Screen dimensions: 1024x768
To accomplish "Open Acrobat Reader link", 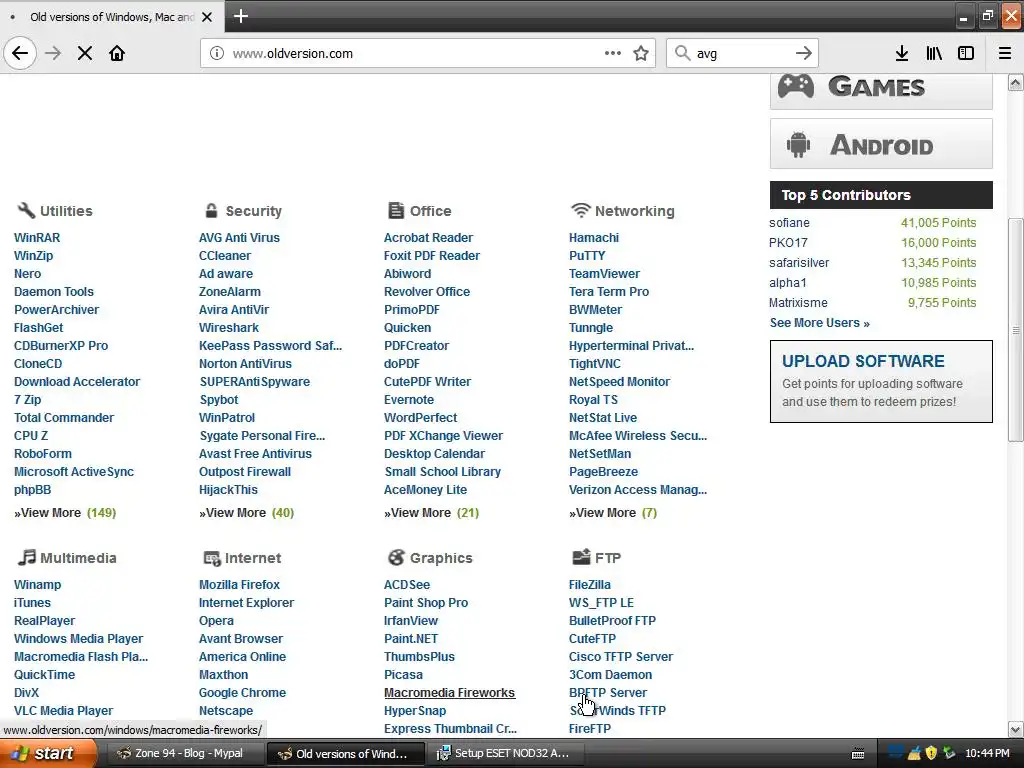I will [x=428, y=238].
